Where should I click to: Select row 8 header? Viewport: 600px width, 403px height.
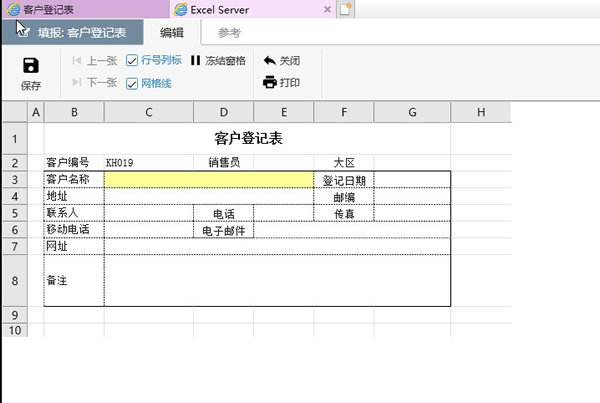(14, 281)
